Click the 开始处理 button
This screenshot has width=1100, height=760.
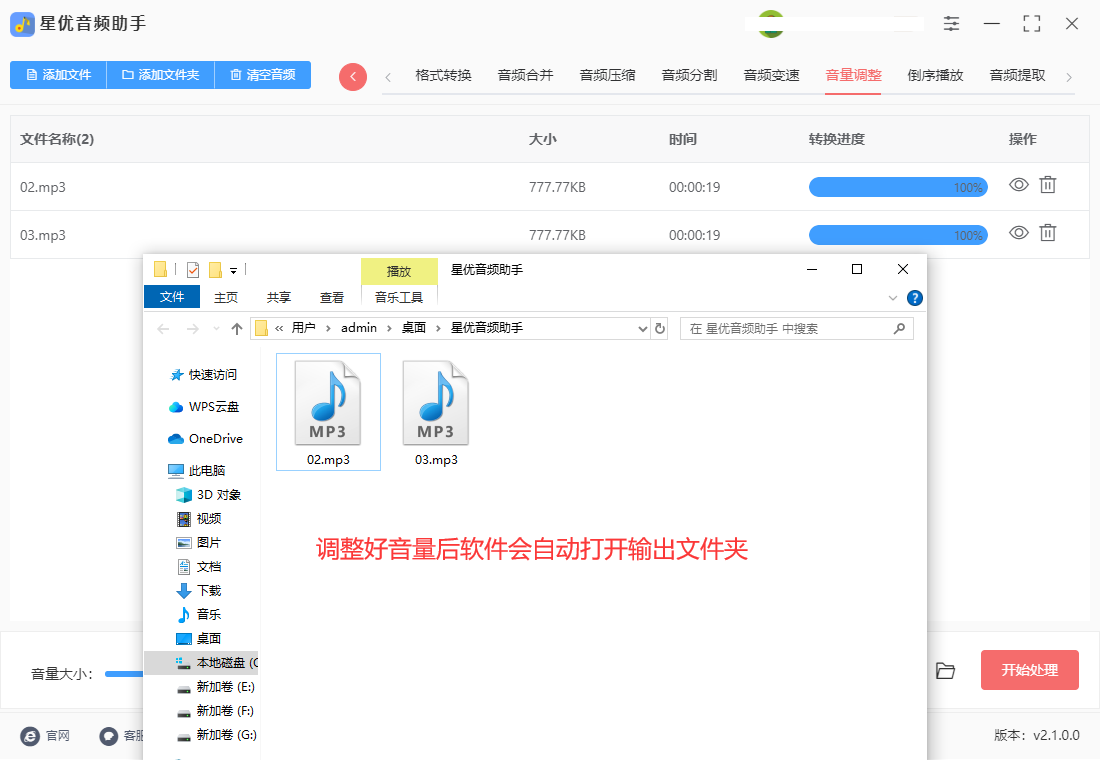1029,670
